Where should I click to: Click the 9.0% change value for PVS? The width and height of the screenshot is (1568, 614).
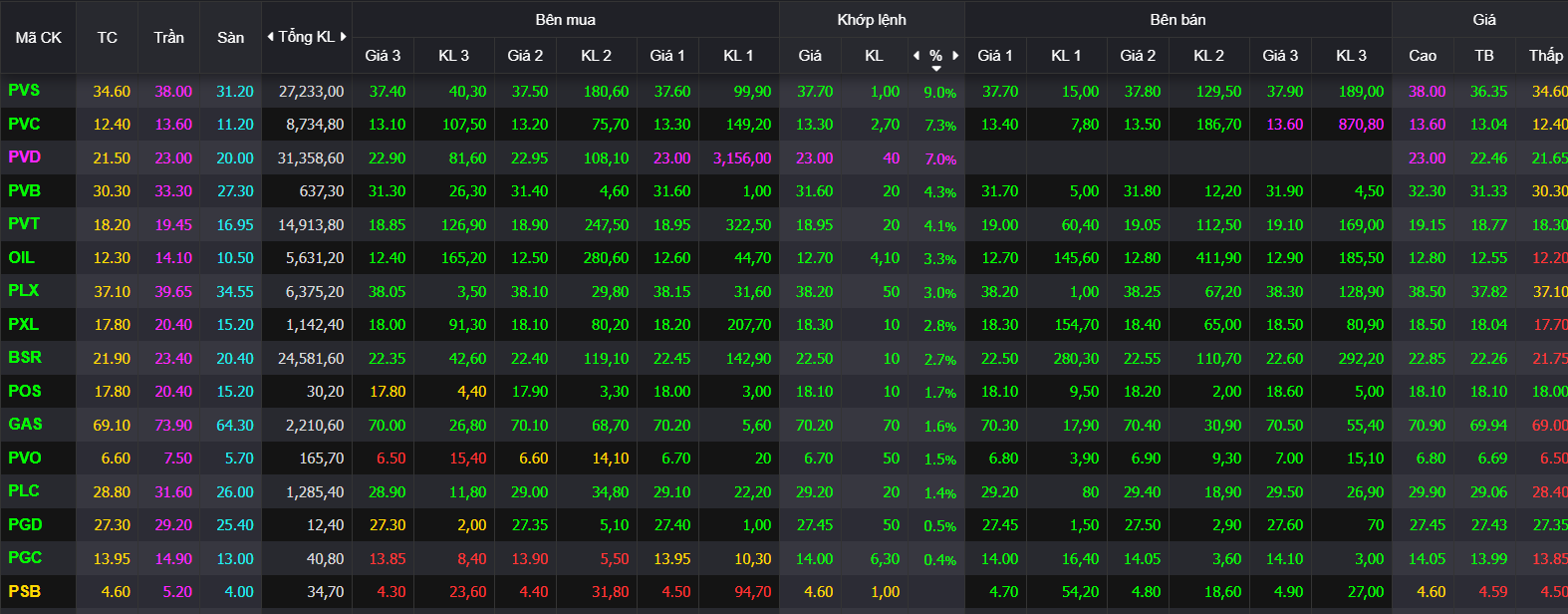[x=940, y=93]
